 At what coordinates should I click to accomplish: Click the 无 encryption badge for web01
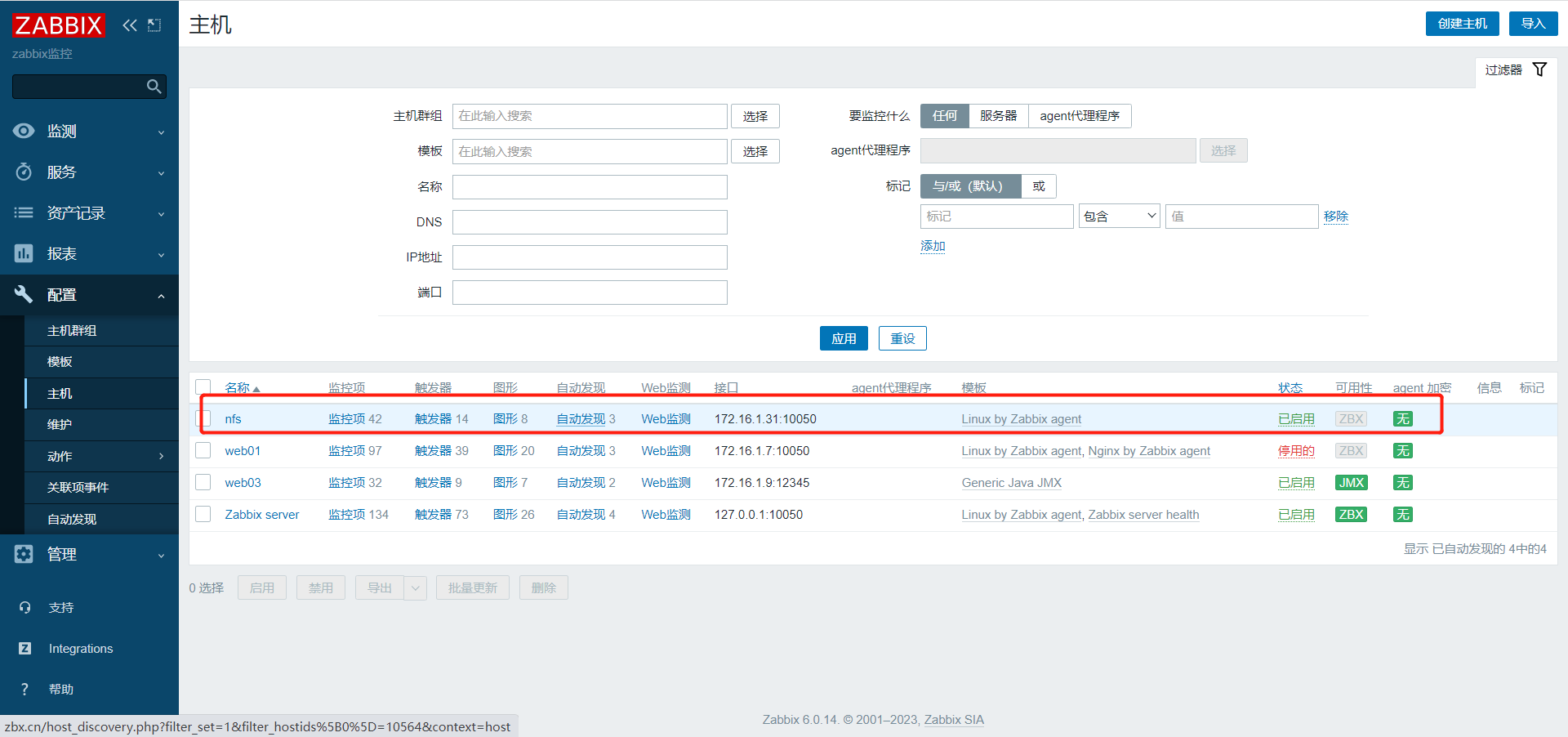click(1402, 451)
